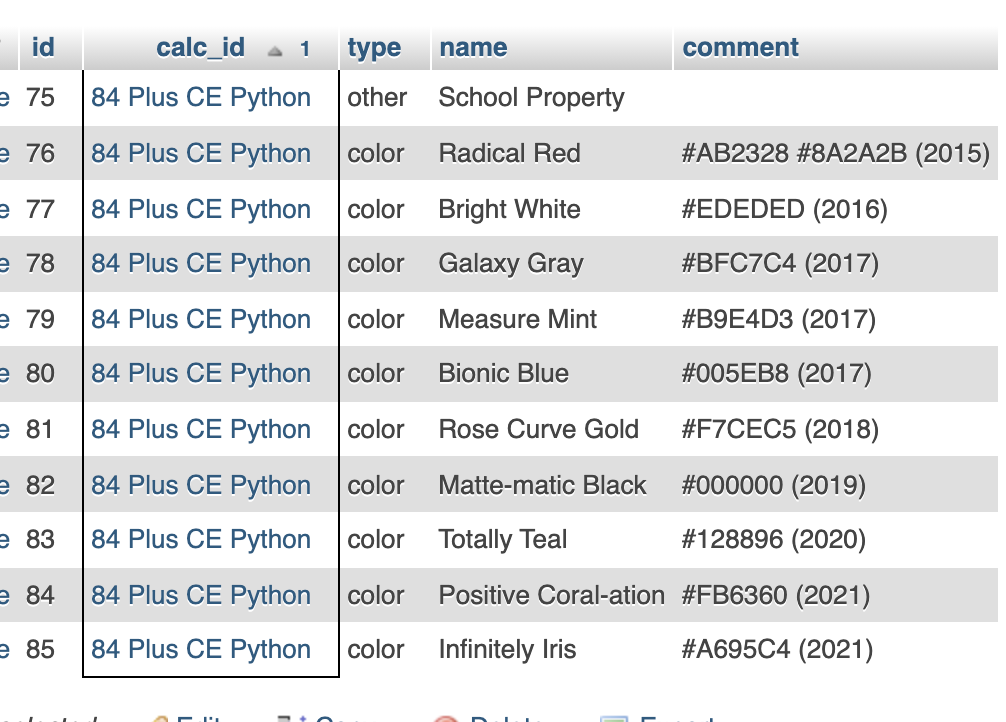This screenshot has height=722, width=1006.
Task: Sort rows by the id column header
Action: [x=43, y=47]
